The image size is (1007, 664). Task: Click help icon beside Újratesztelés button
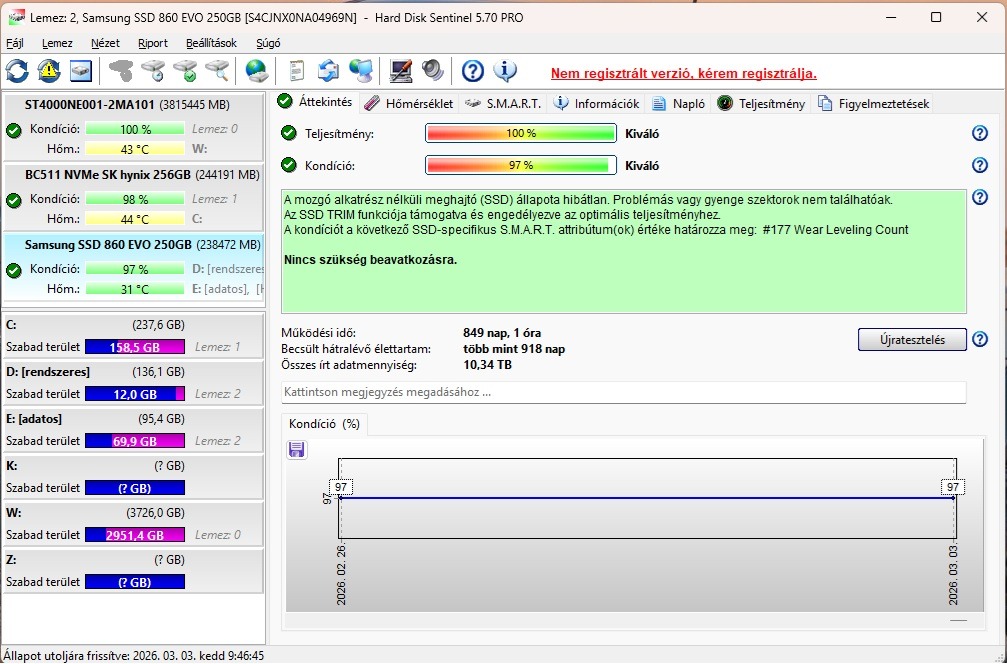pos(979,339)
